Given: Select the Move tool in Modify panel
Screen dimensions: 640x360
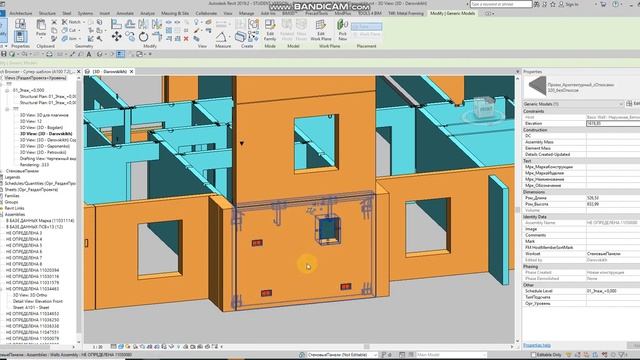Looking at the screenshot, I should click(x=116, y=37).
